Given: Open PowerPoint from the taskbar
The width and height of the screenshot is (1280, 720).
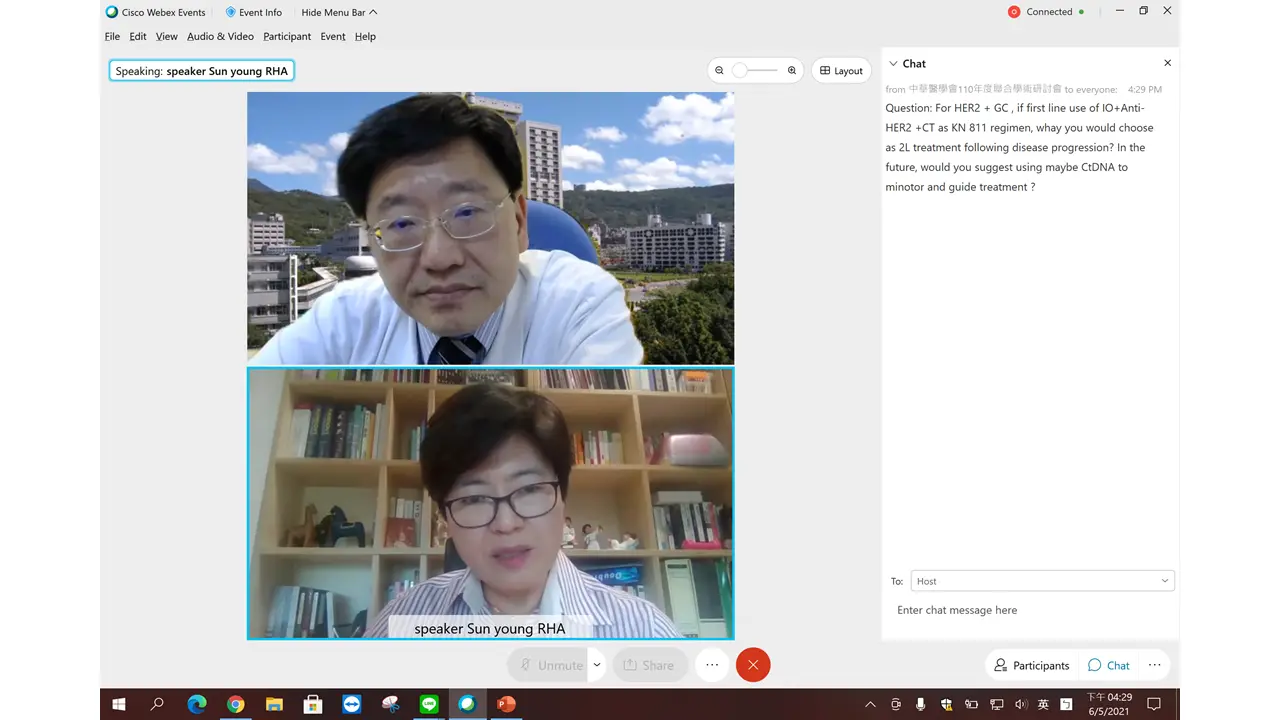Looking at the screenshot, I should [506, 704].
